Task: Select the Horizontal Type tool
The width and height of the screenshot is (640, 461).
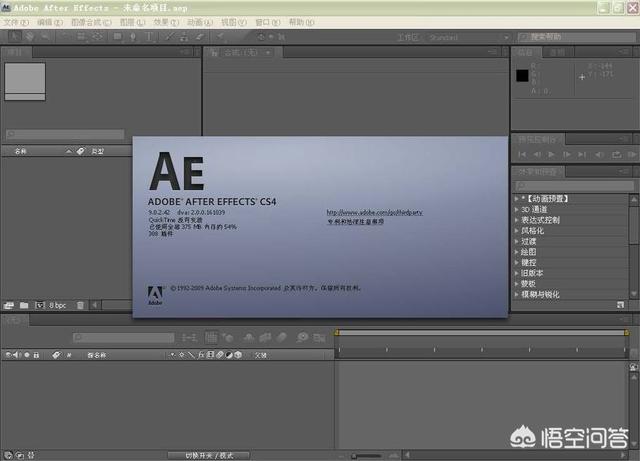Action: (149, 37)
